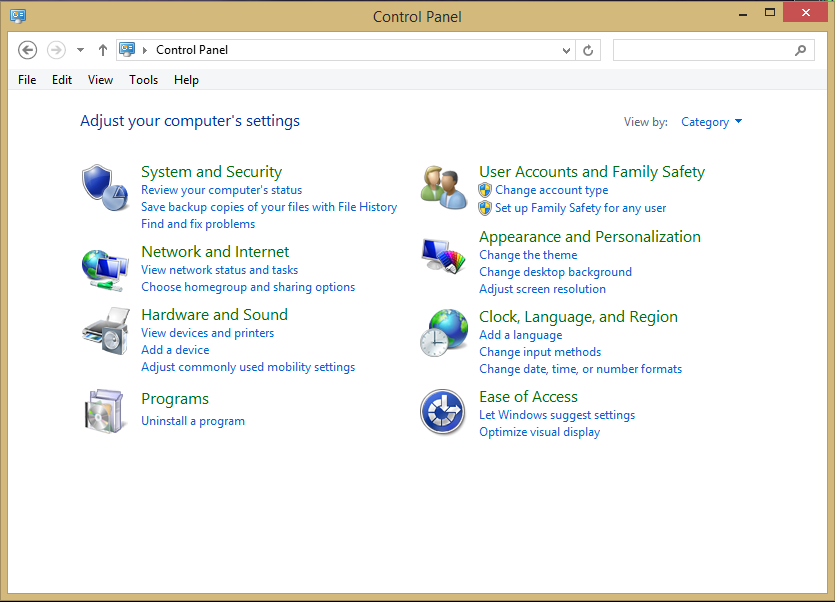
Task: Open Ease of Access heading link
Action: (528, 397)
